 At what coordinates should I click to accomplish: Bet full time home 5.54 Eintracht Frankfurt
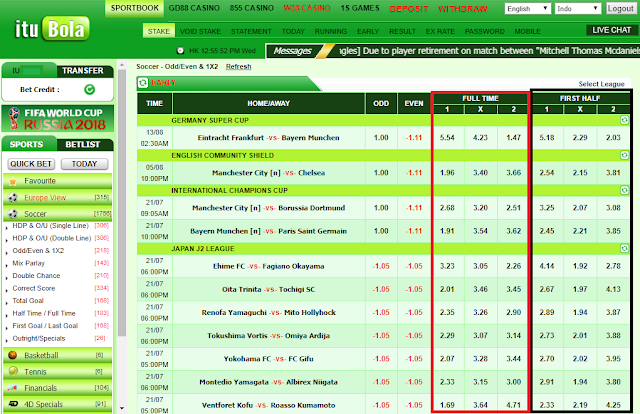tap(447, 138)
